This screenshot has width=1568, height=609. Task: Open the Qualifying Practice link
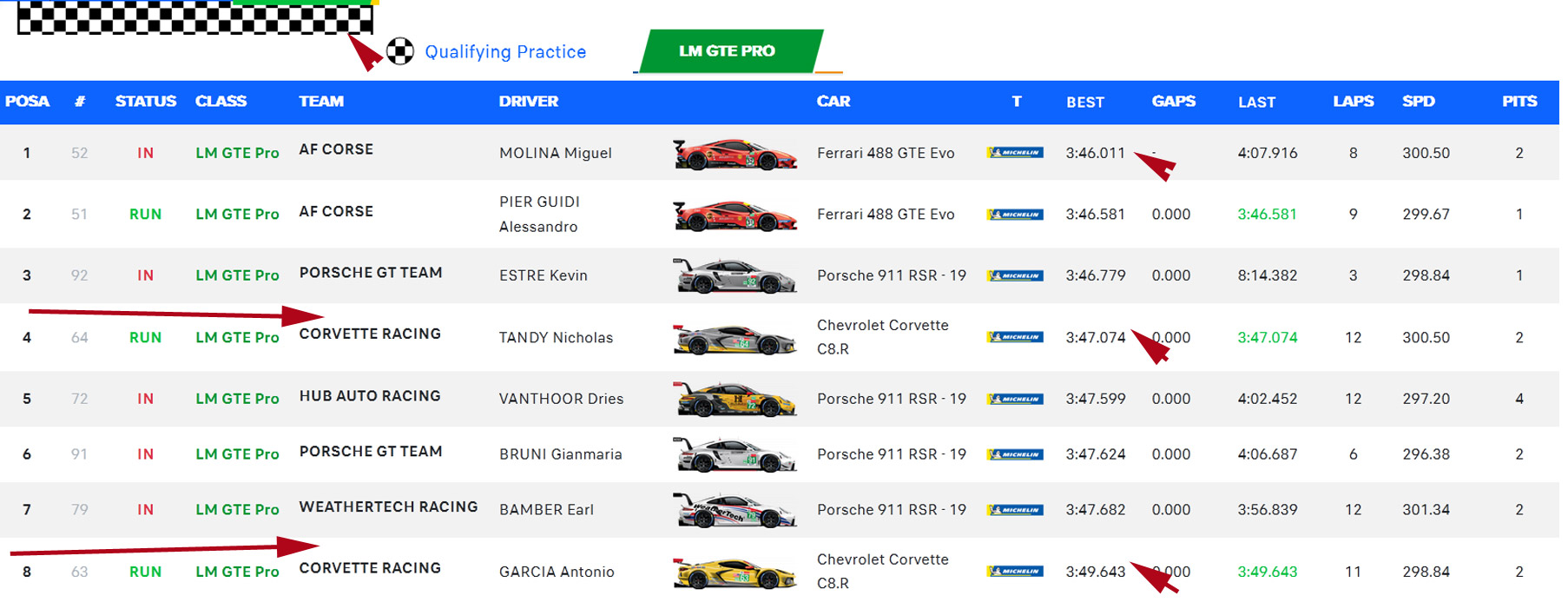tap(505, 52)
